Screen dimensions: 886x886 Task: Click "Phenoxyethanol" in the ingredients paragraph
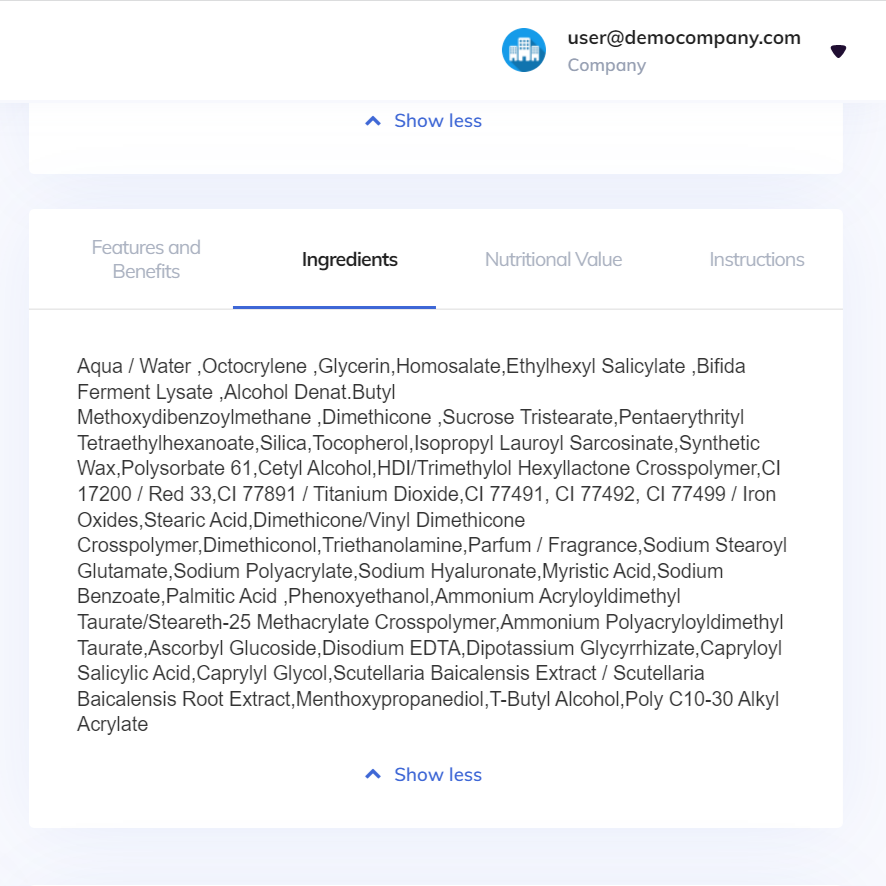click(359, 597)
